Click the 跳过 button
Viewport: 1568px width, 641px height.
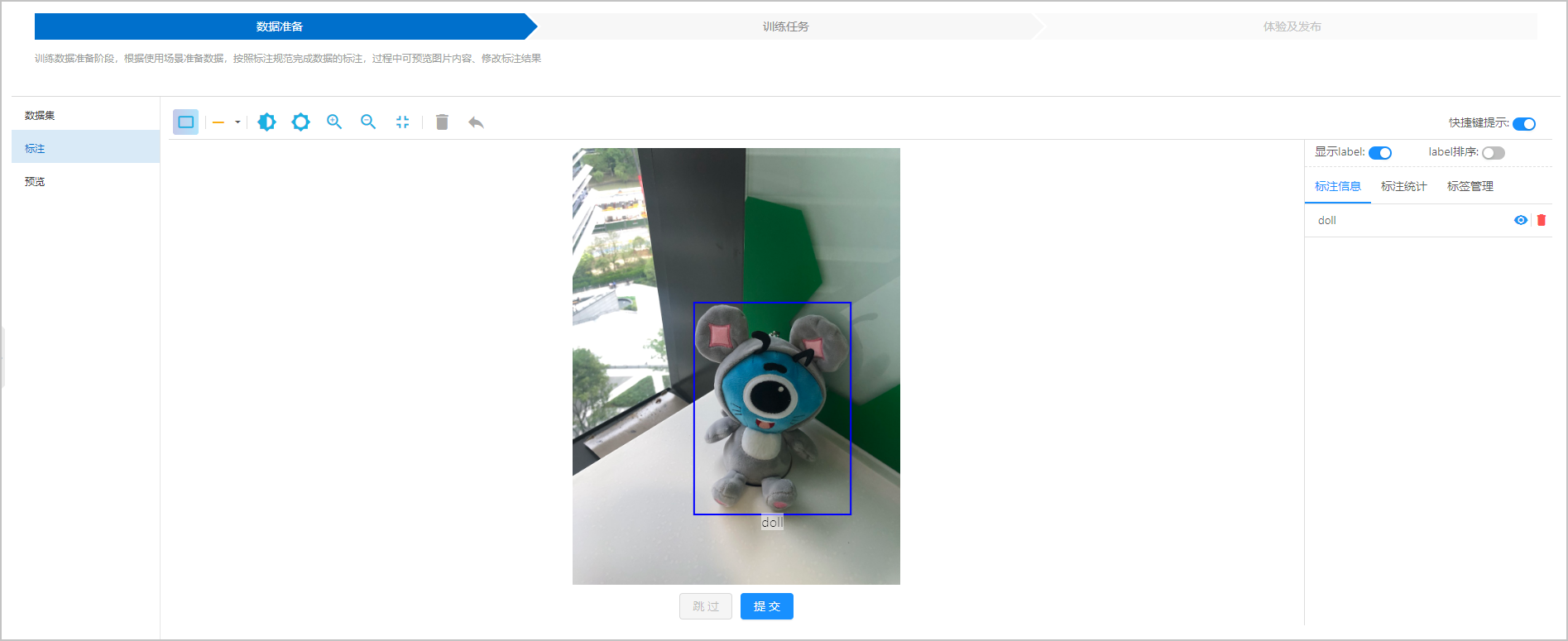point(706,606)
